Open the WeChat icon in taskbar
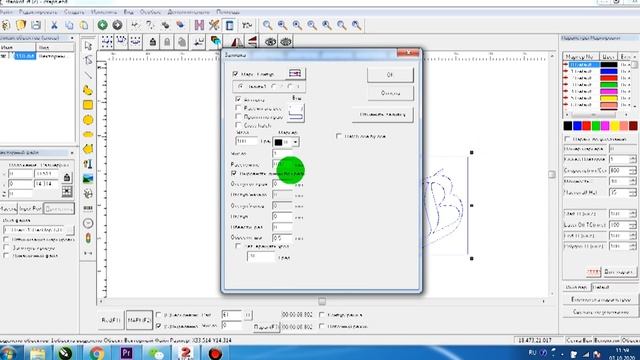Viewport: 640px width, 360px height. (156, 353)
